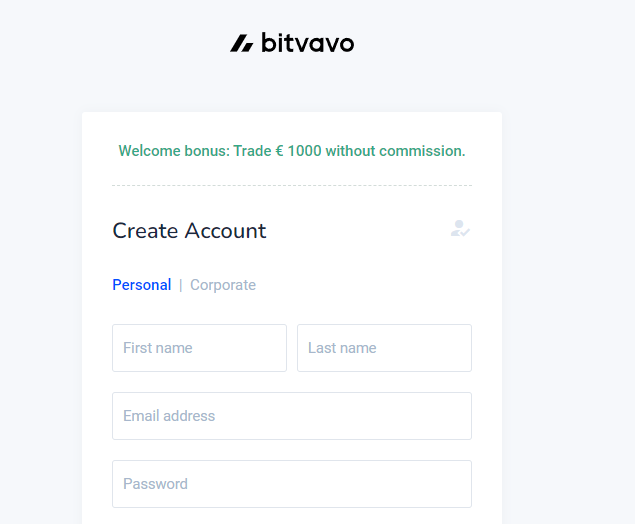Image resolution: width=635 pixels, height=524 pixels.
Task: Click the user checkmark account icon
Action: [460, 228]
